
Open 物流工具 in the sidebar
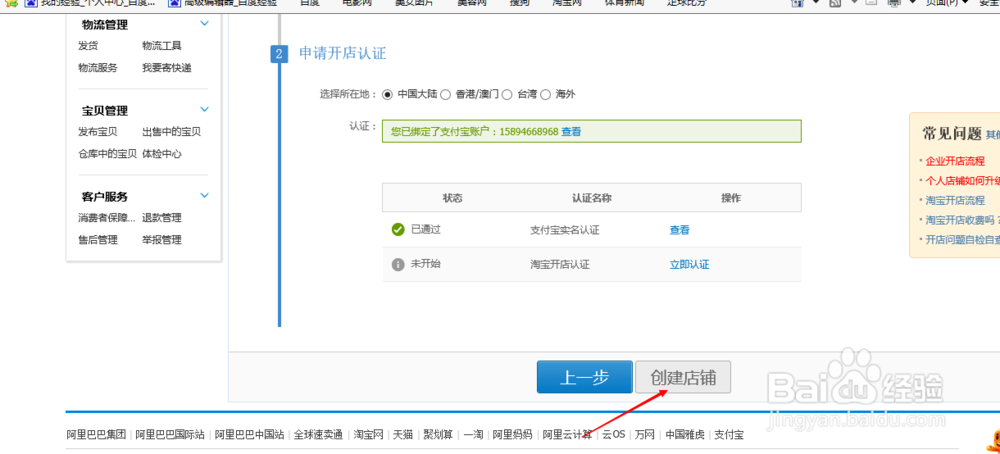161,46
